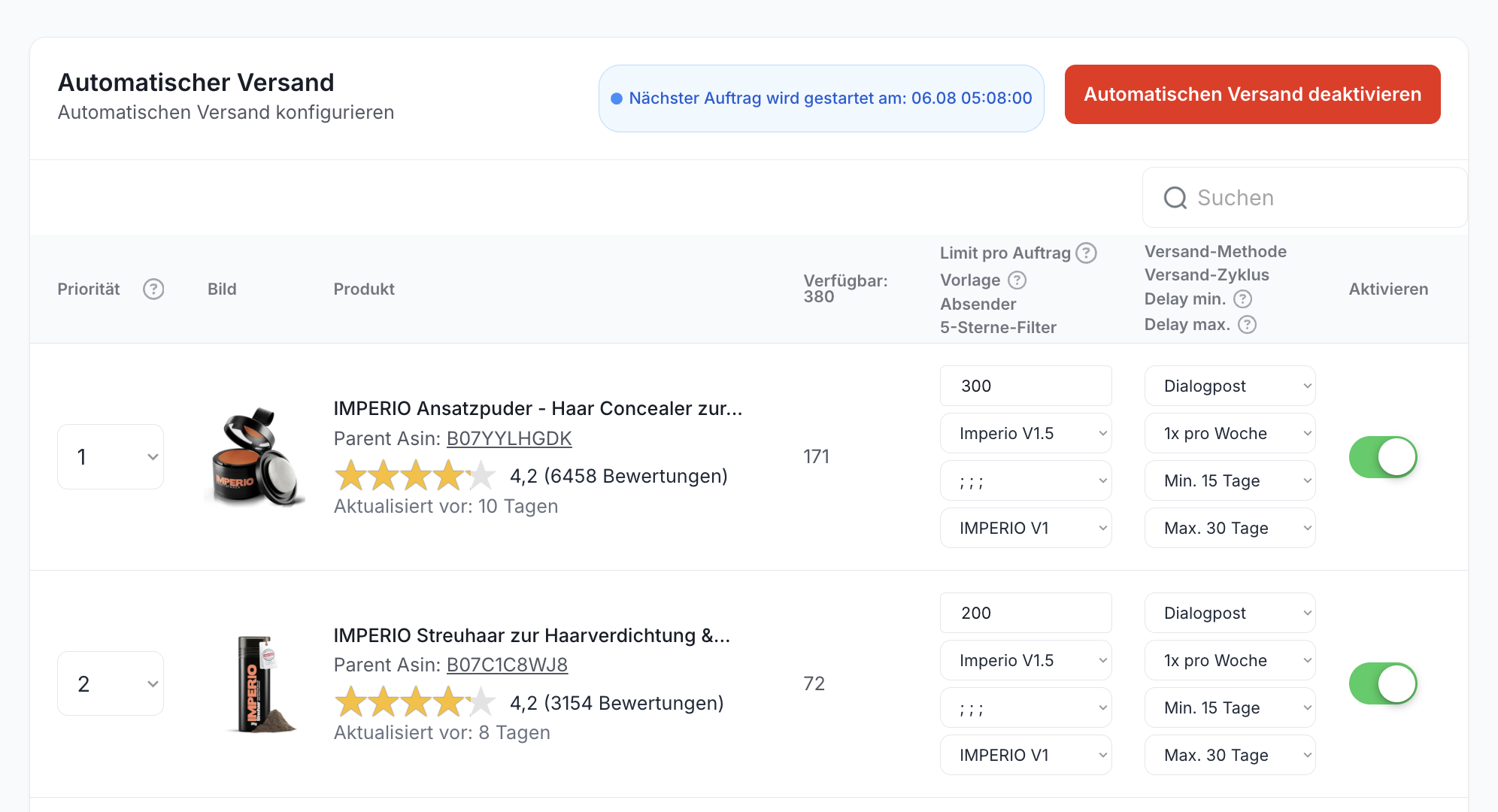Disable auto shipping for IMPERIO Streuhaar
This screenshot has width=1498, height=812.
coord(1383,683)
